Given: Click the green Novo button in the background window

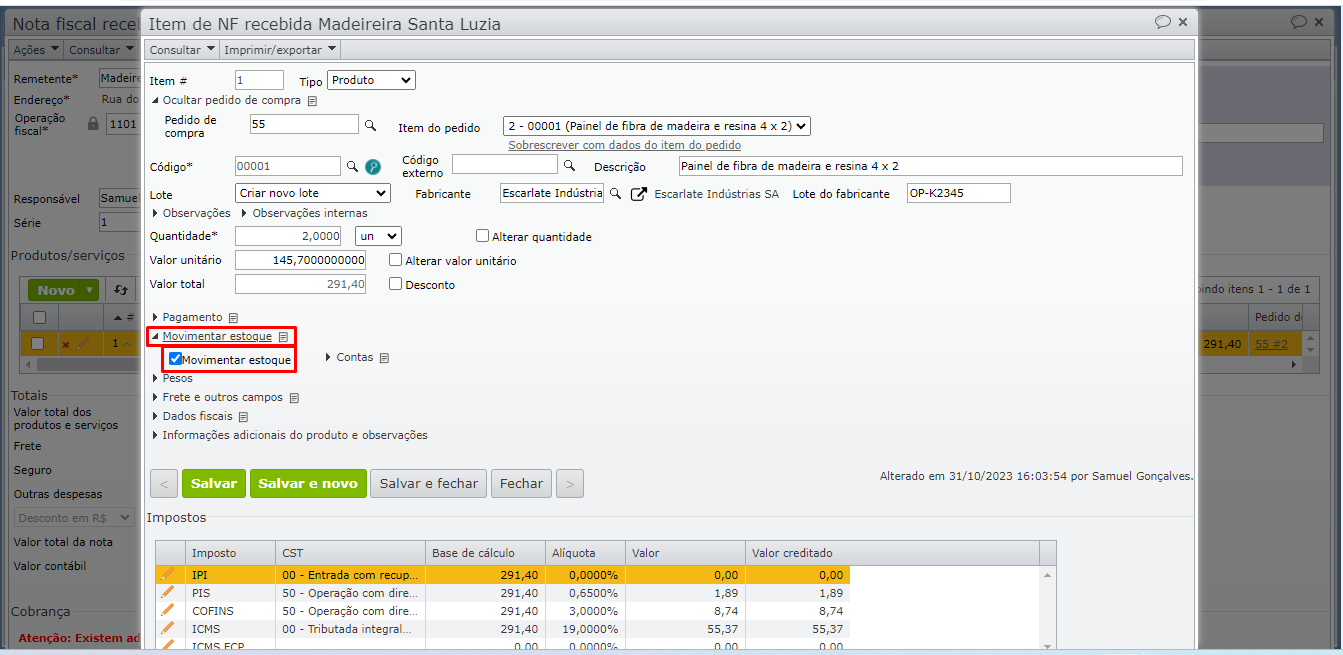Looking at the screenshot, I should (x=63, y=290).
